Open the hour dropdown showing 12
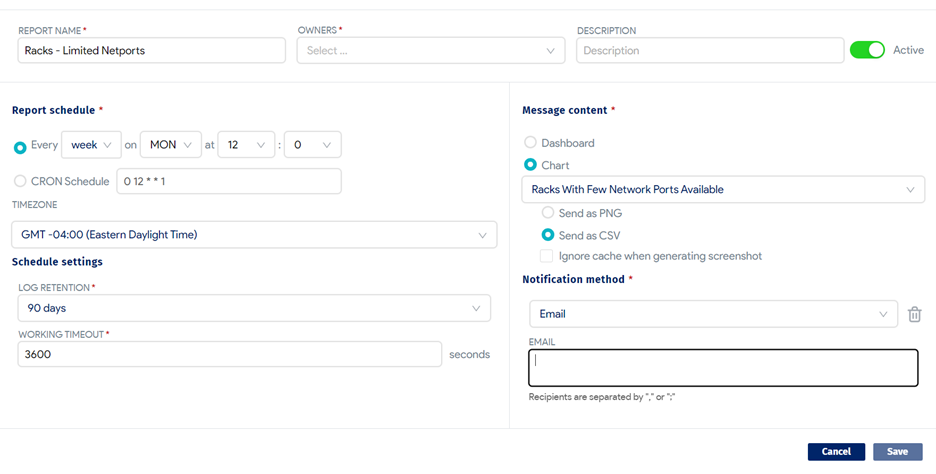Viewport: 936px width, 474px height. [x=247, y=144]
